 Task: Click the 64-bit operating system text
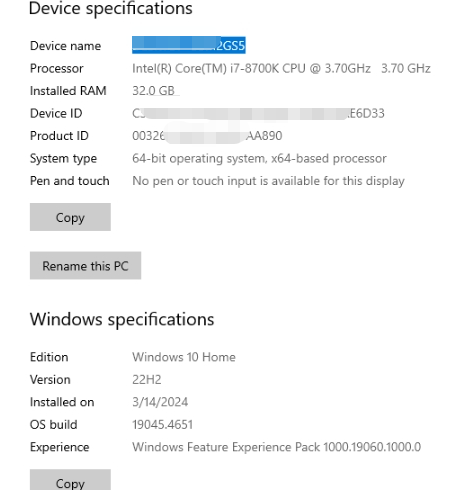coord(259,158)
